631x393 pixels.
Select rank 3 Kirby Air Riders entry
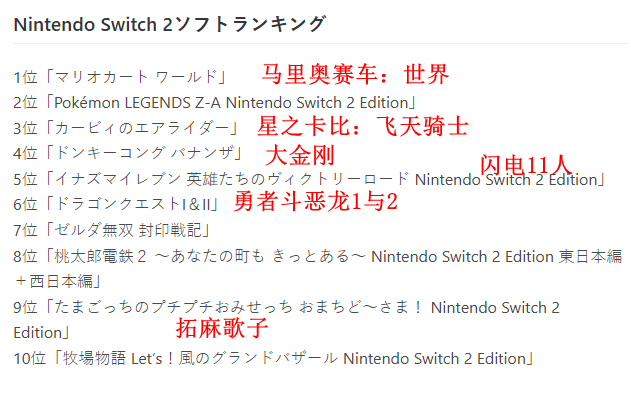click(126, 128)
